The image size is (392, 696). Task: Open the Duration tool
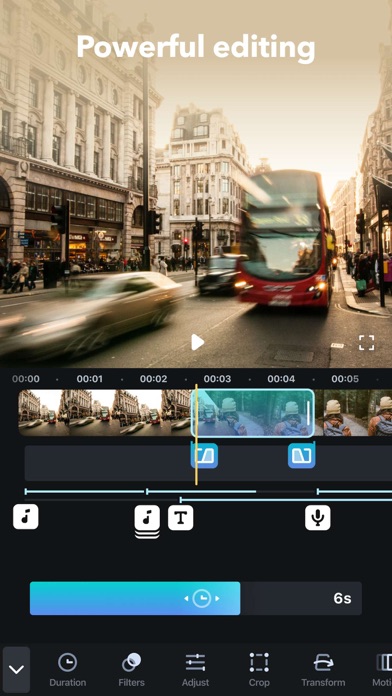(67, 669)
